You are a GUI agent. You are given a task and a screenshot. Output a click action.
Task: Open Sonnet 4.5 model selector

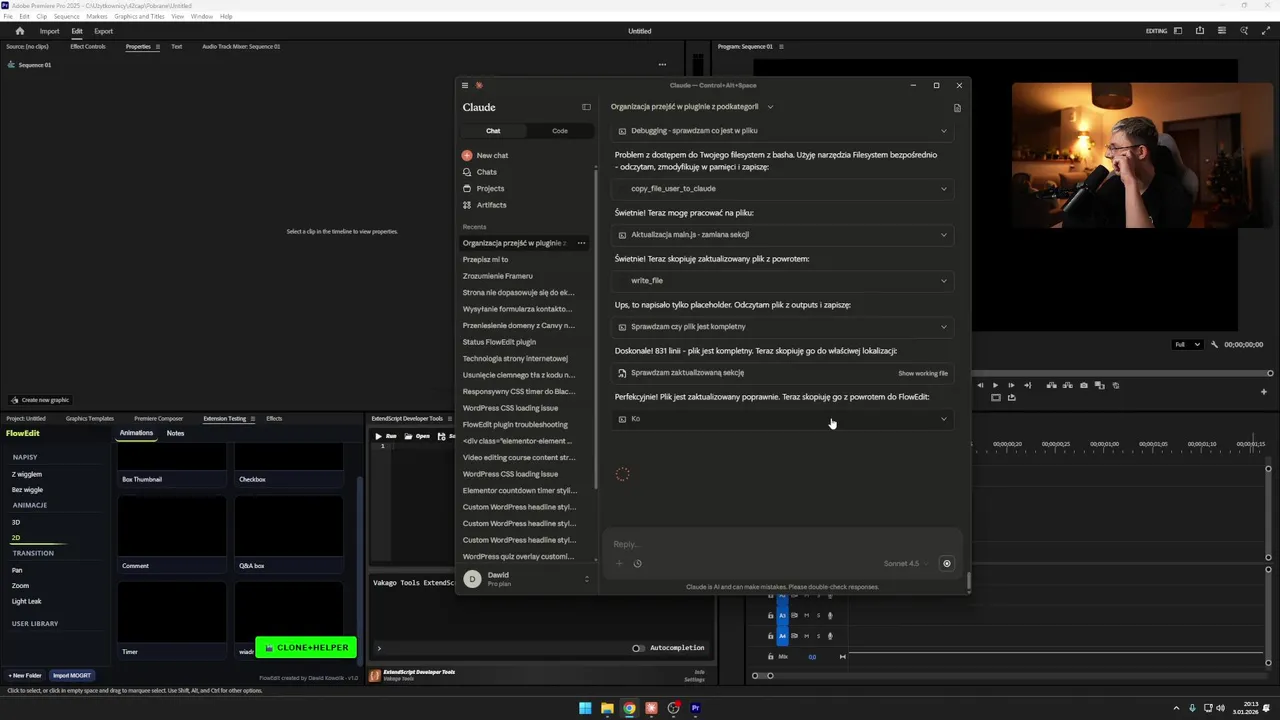pyautogui.click(x=905, y=563)
